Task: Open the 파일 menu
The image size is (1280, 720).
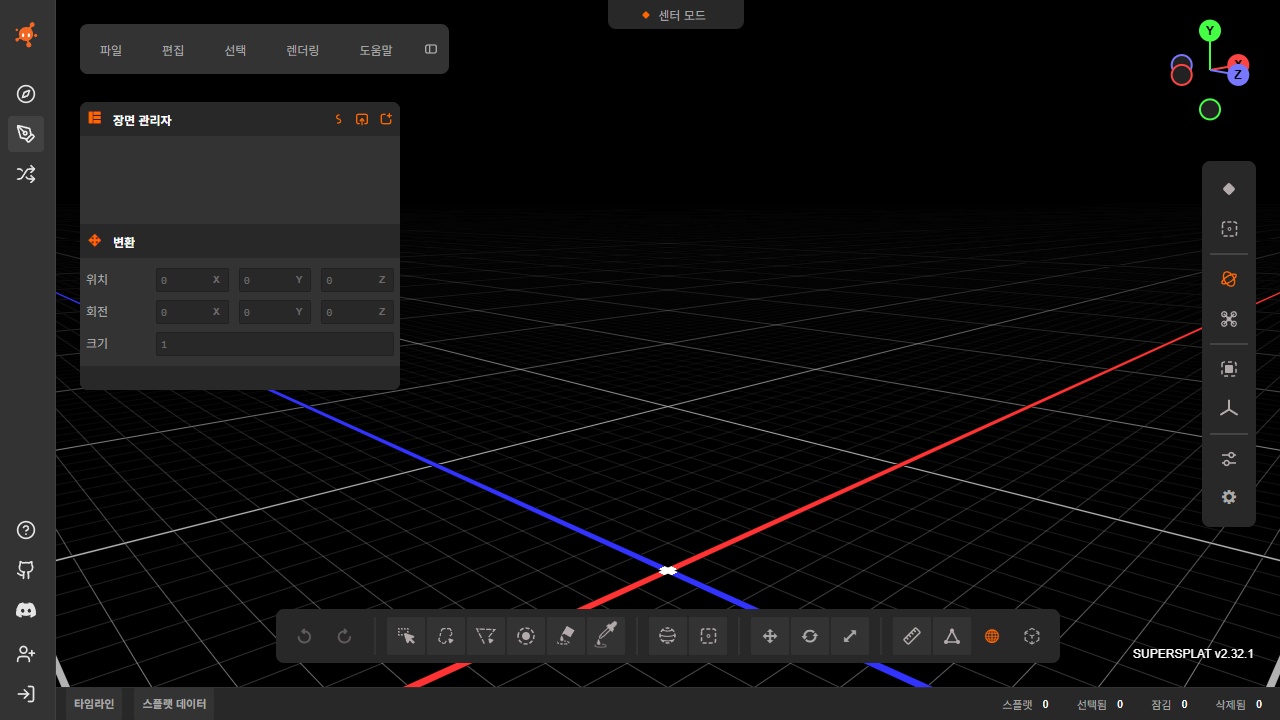Action: point(111,50)
